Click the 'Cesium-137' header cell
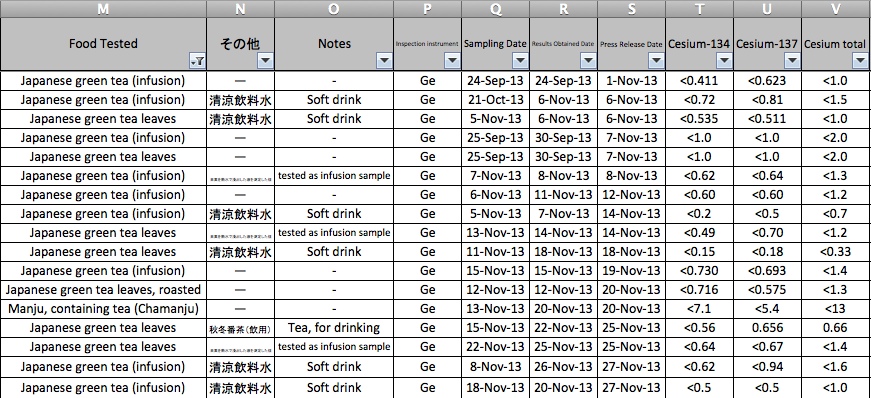This screenshot has height=398, width=871. pyautogui.click(x=767, y=44)
